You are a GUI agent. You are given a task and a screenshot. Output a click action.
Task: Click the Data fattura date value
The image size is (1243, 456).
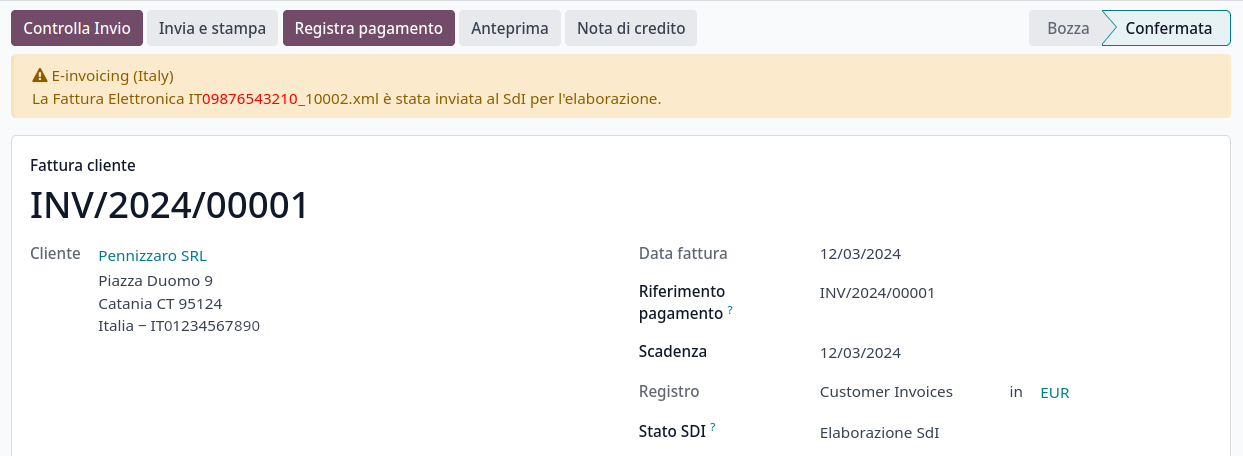click(860, 254)
